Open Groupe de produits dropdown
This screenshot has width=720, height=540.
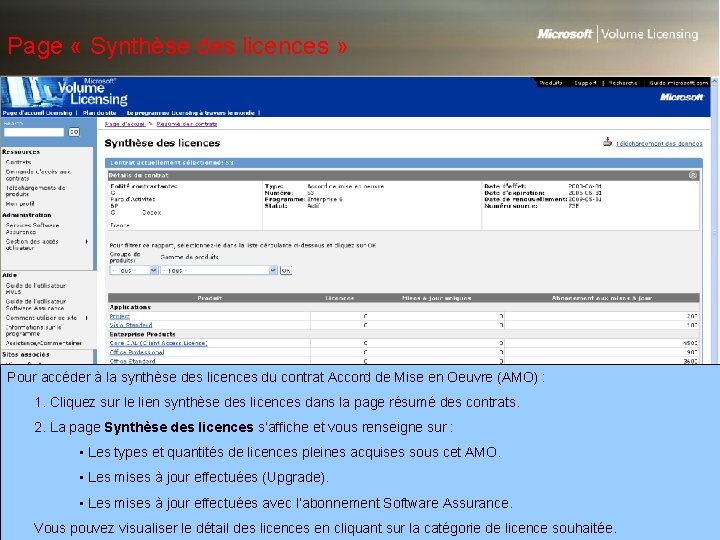click(134, 270)
